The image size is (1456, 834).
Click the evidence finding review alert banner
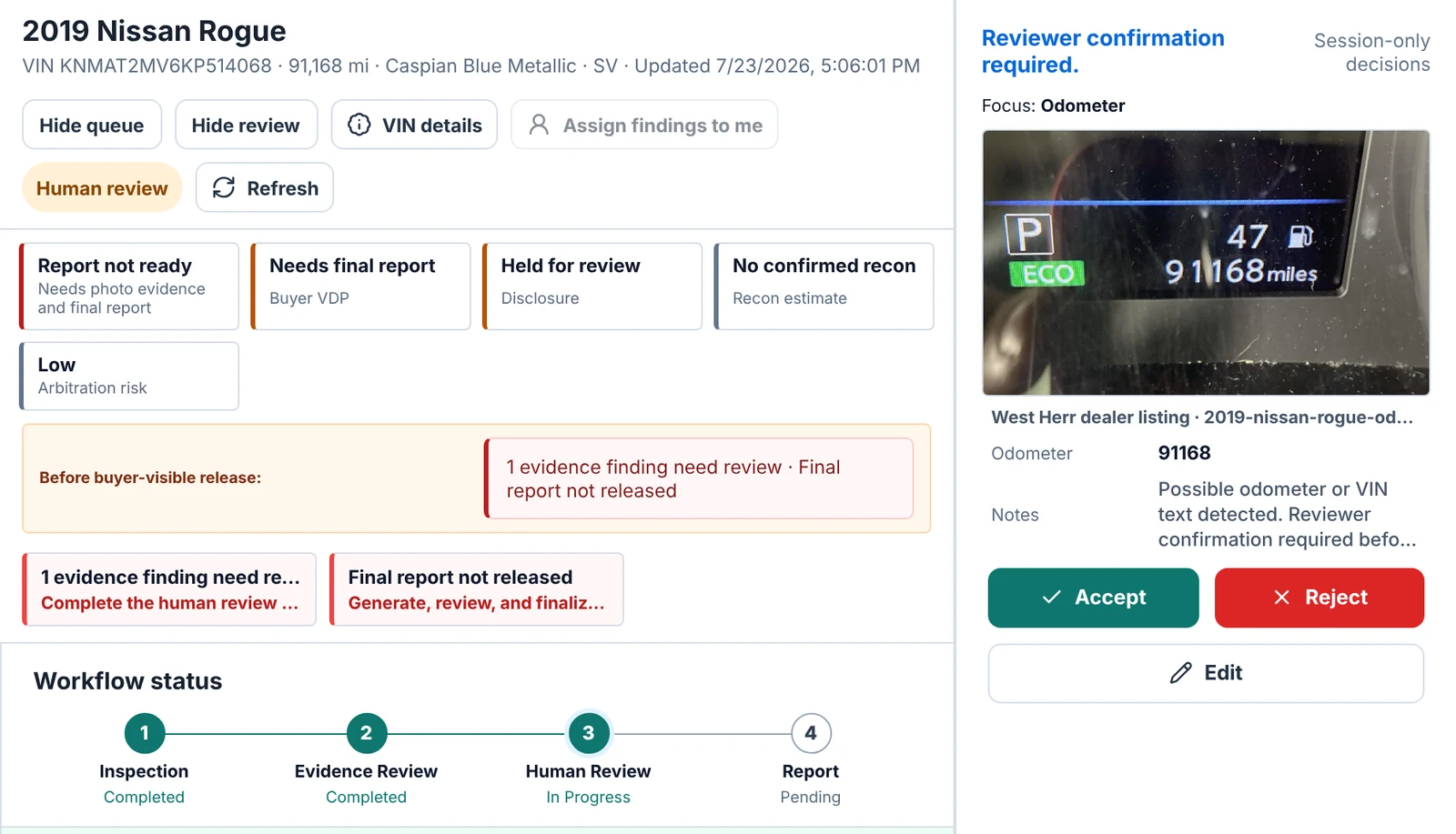(x=699, y=478)
